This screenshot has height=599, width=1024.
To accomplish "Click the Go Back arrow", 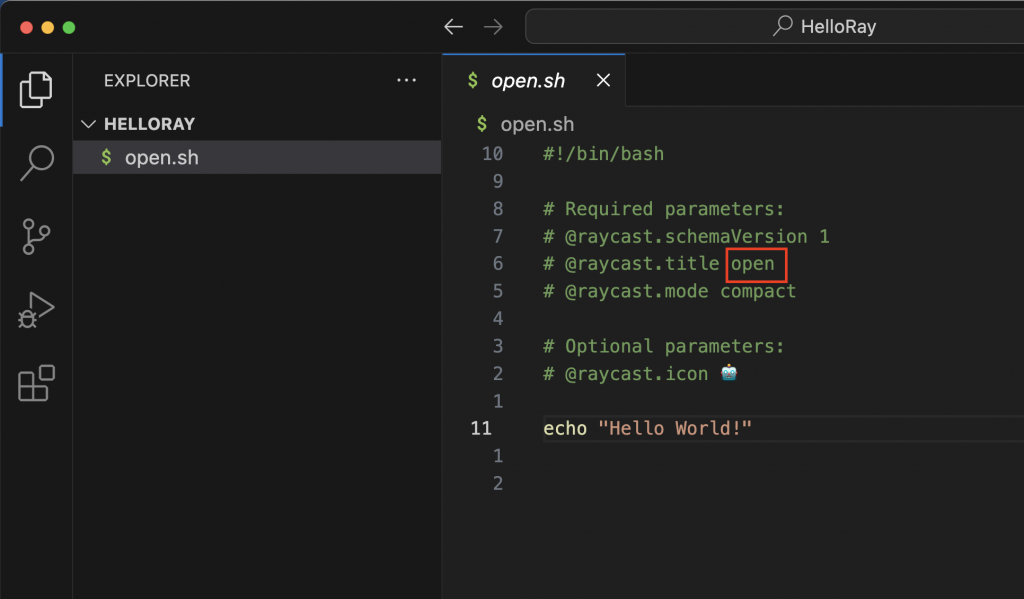I will point(453,27).
